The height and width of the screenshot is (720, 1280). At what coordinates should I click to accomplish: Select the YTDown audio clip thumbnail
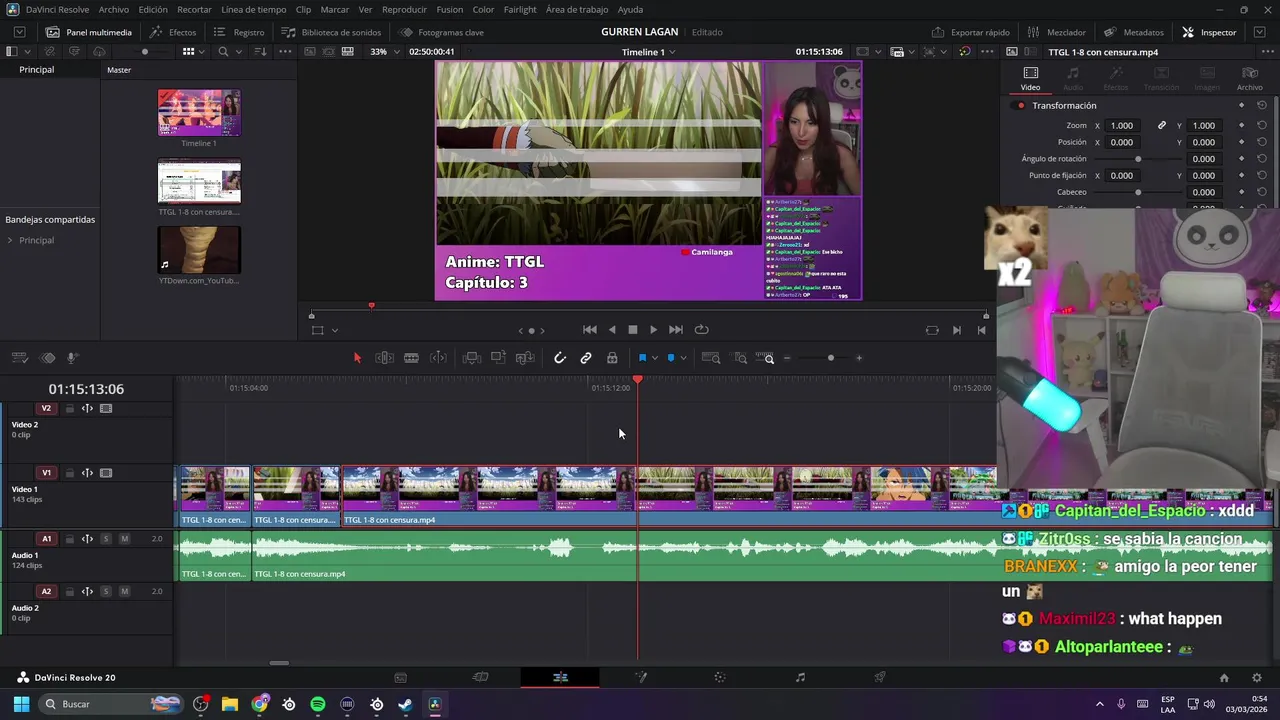pos(199,250)
